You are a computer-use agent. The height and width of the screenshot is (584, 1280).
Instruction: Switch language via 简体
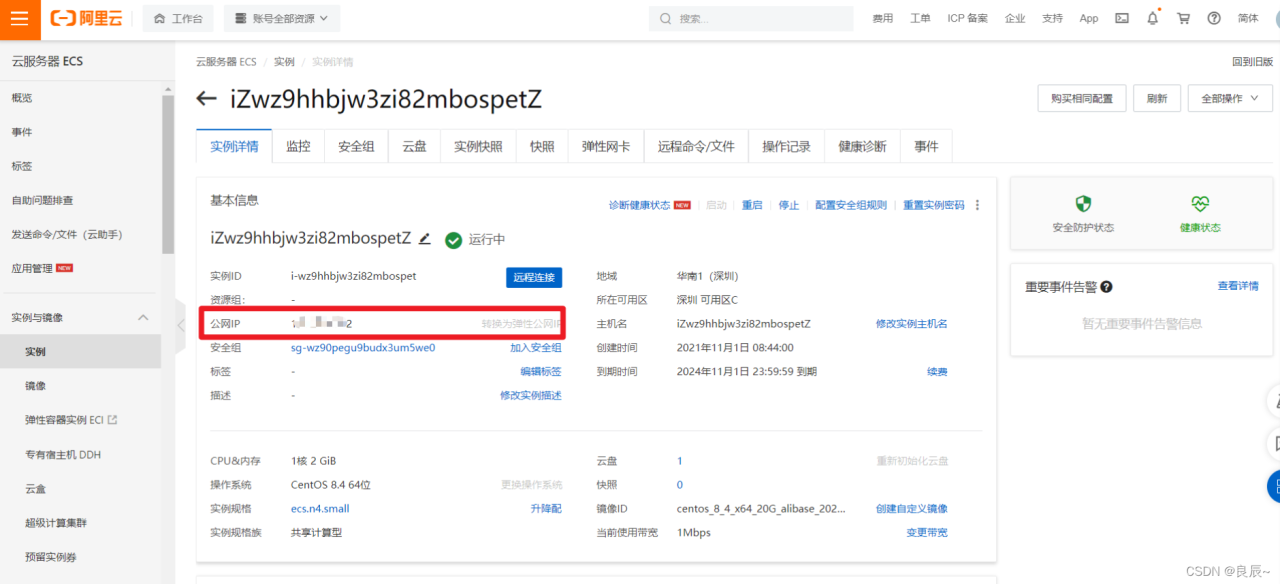(x=1248, y=19)
